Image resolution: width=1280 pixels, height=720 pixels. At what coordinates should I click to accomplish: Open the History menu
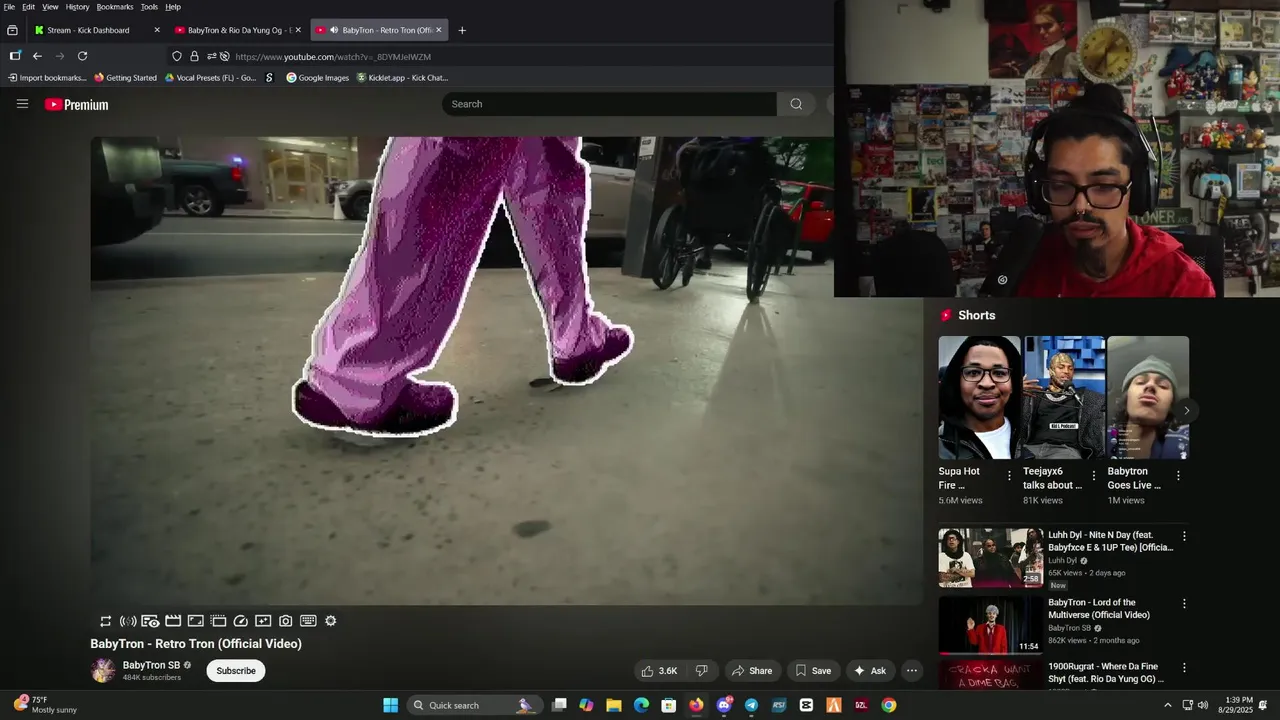[x=78, y=7]
